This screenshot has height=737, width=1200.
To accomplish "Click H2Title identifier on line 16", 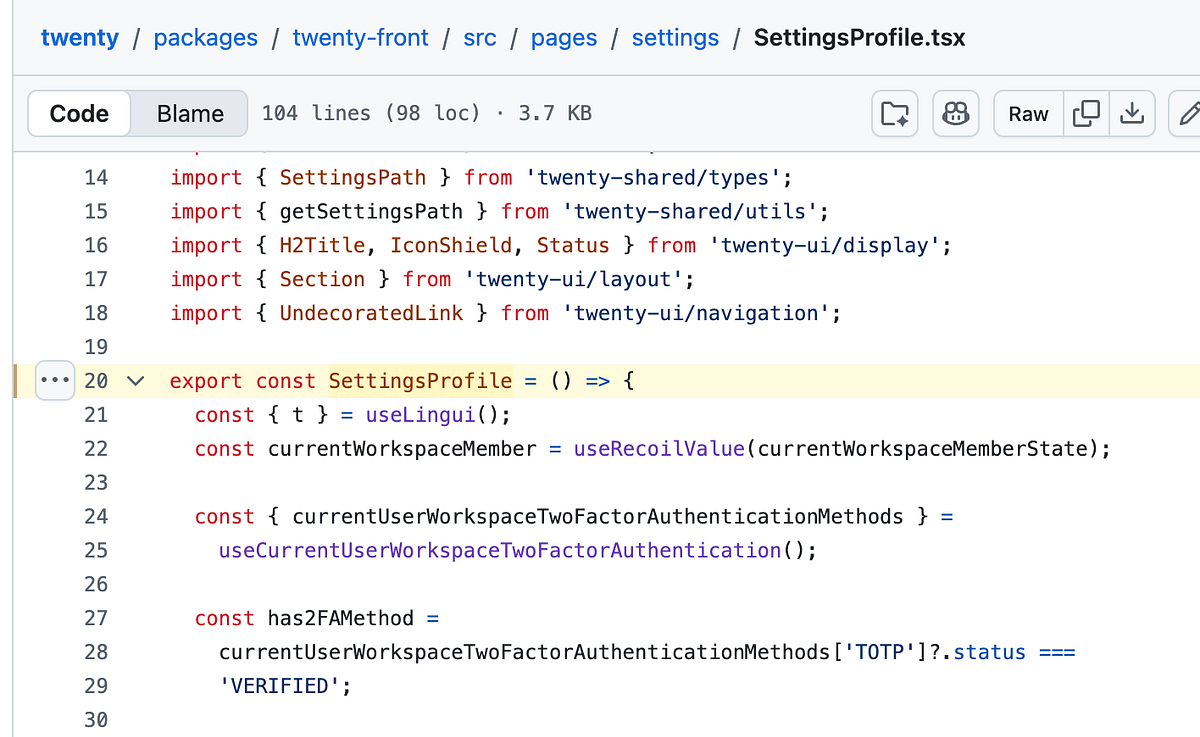I will (x=322, y=246).
